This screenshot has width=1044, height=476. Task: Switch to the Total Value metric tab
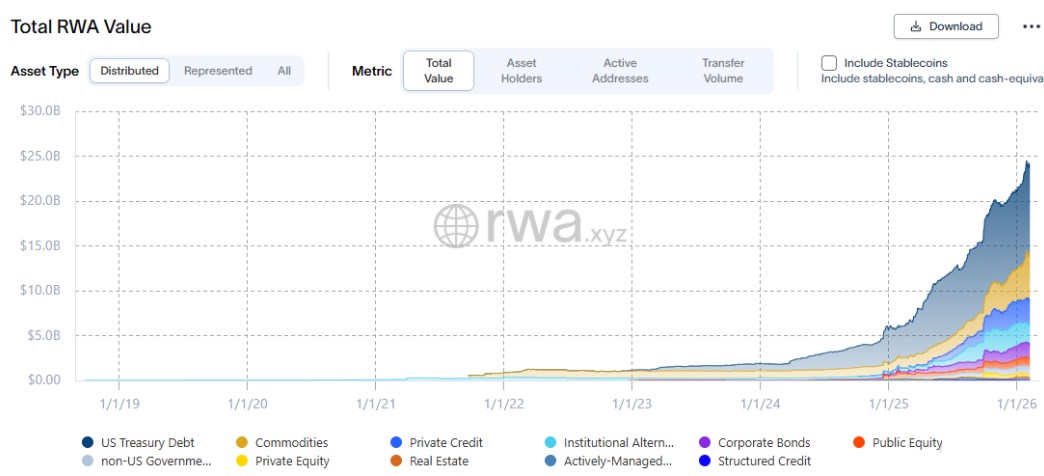pyautogui.click(x=438, y=71)
